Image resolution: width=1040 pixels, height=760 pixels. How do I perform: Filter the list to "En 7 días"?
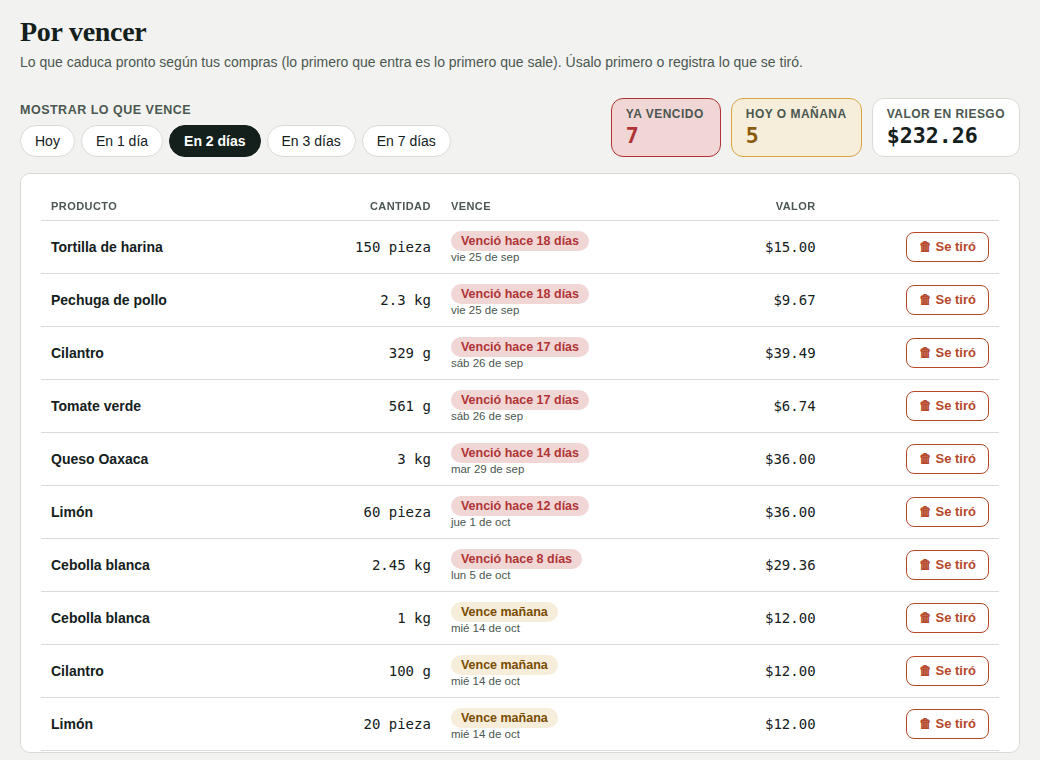pos(406,141)
